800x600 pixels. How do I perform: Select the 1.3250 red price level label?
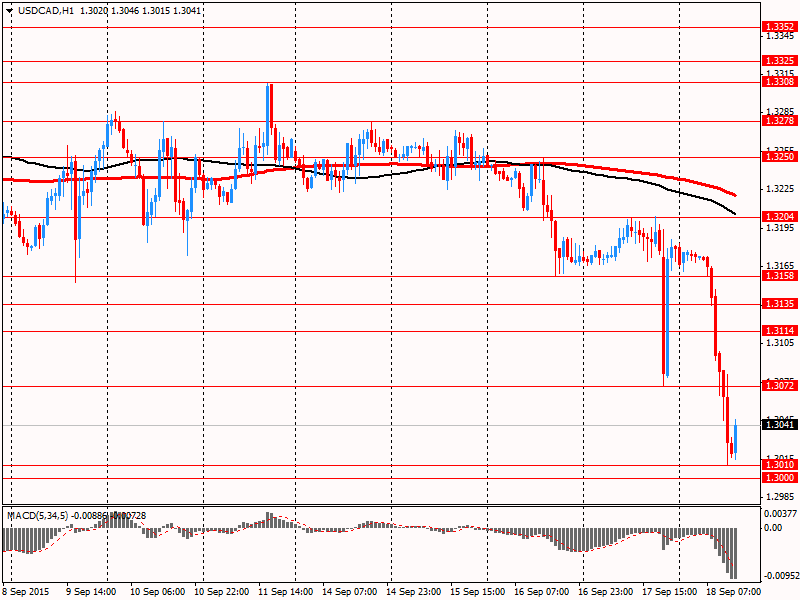point(780,157)
